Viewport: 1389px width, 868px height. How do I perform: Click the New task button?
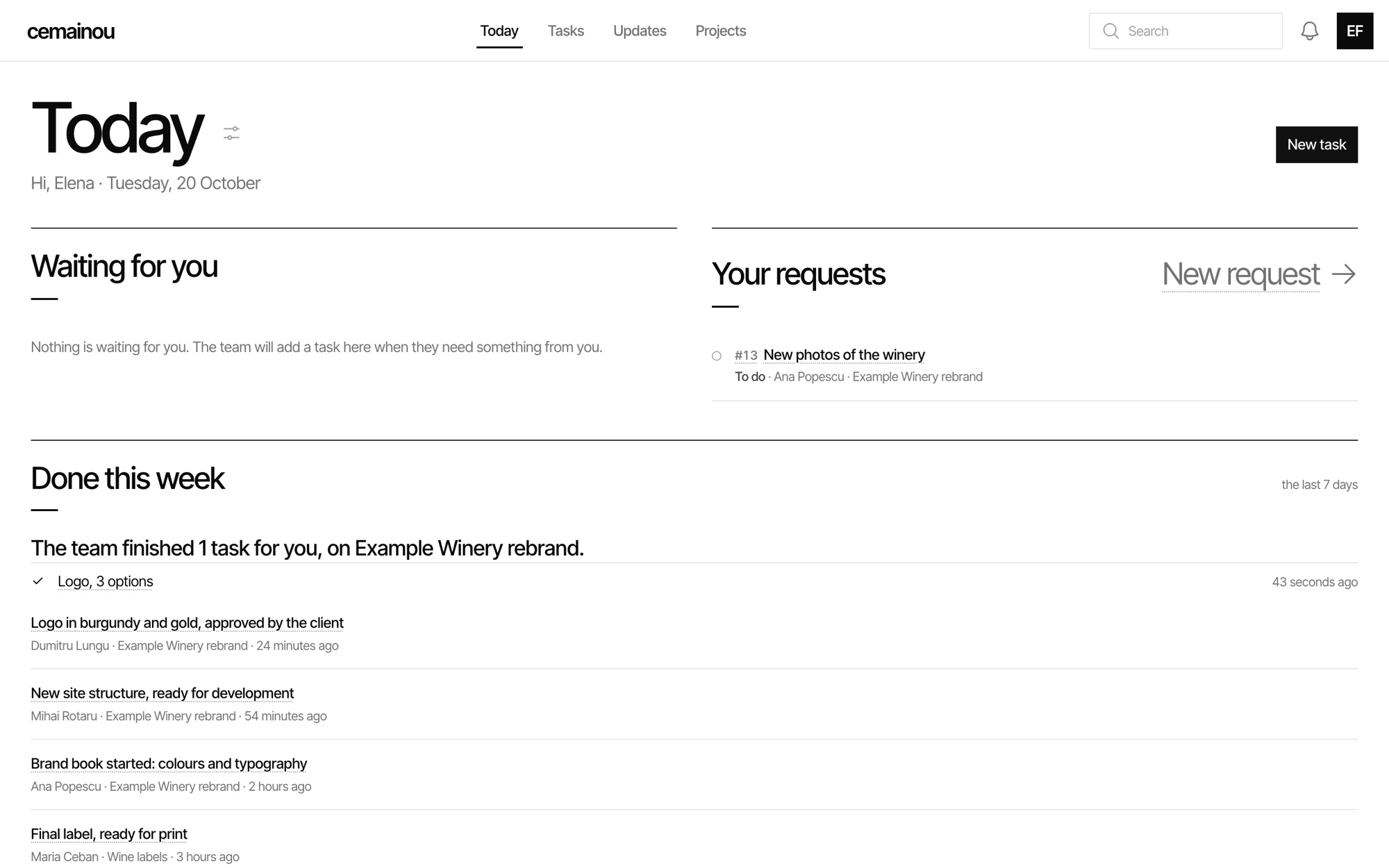tap(1316, 144)
